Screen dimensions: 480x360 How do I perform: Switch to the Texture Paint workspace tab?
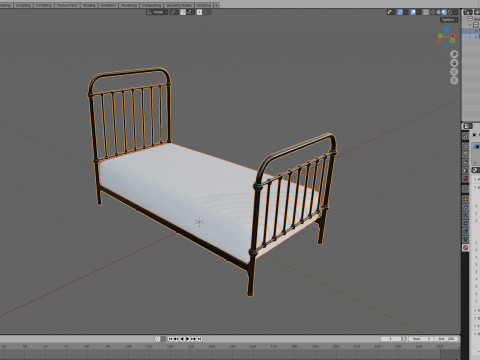(x=67, y=5)
